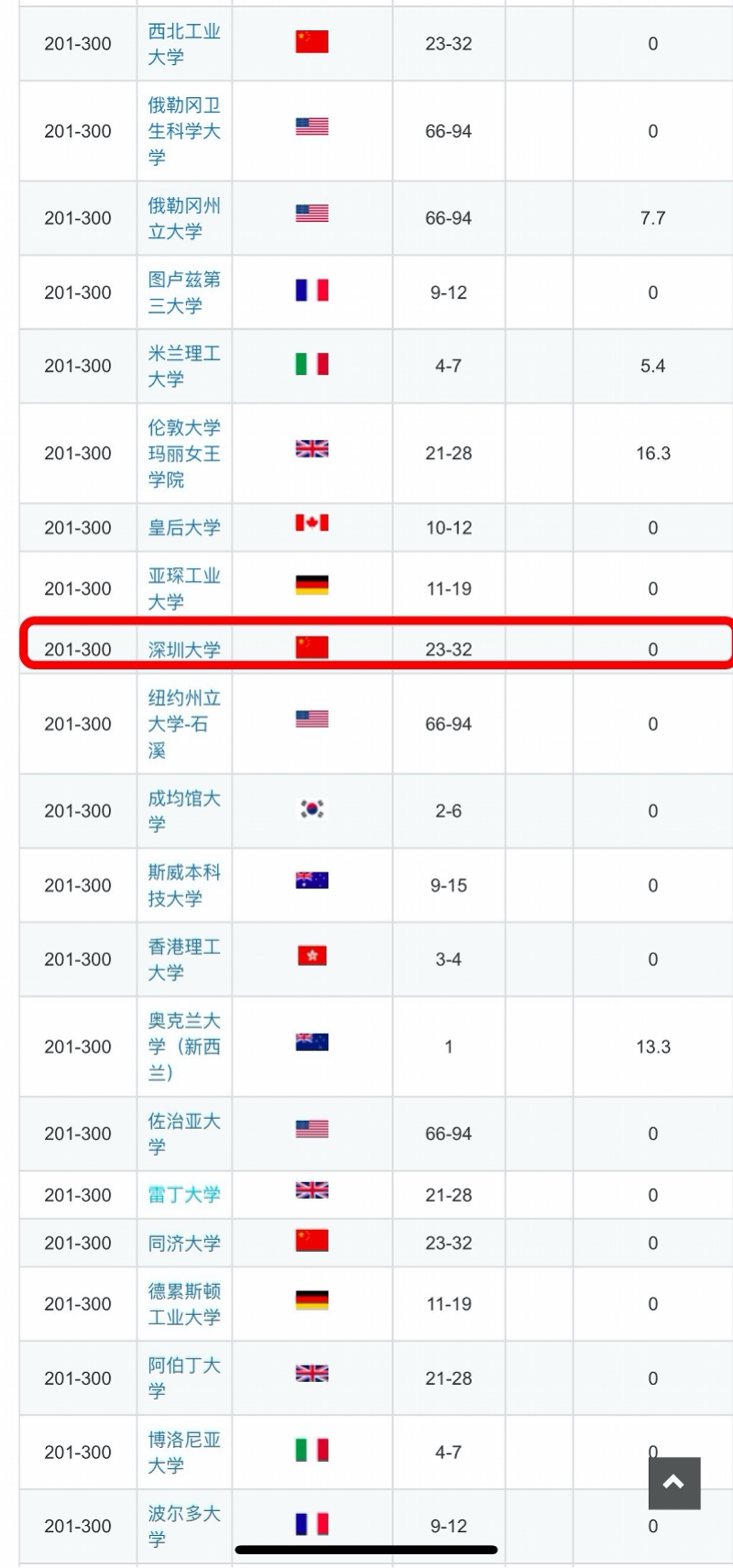This screenshot has width=733, height=1568.
Task: Open 博洛尼亚大学 link
Action: pyautogui.click(x=184, y=1453)
